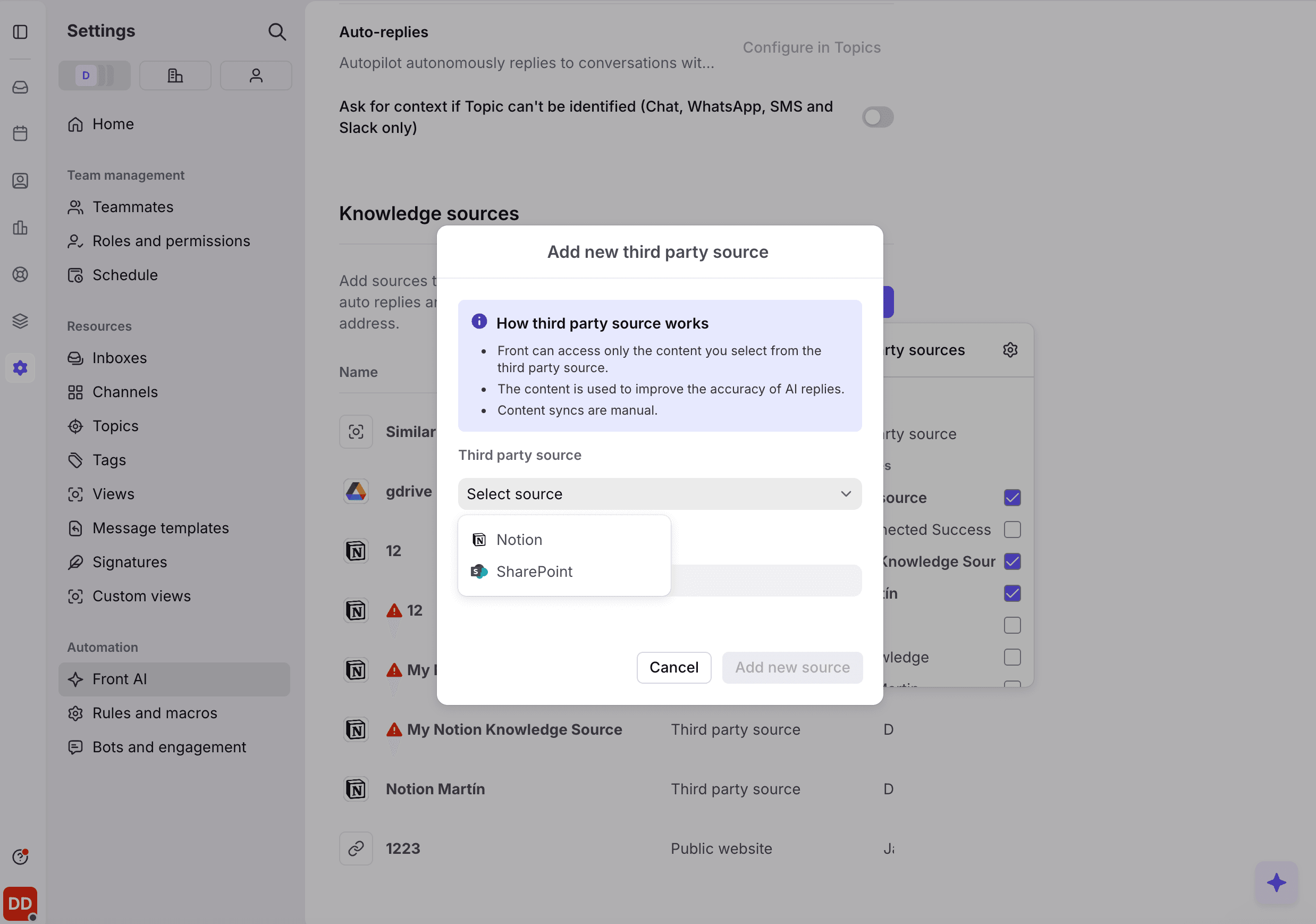Open the calendar icon in the left rail

20,133
